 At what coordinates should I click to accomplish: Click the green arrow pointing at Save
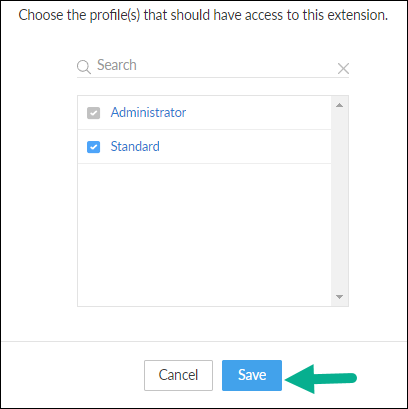click(x=321, y=379)
